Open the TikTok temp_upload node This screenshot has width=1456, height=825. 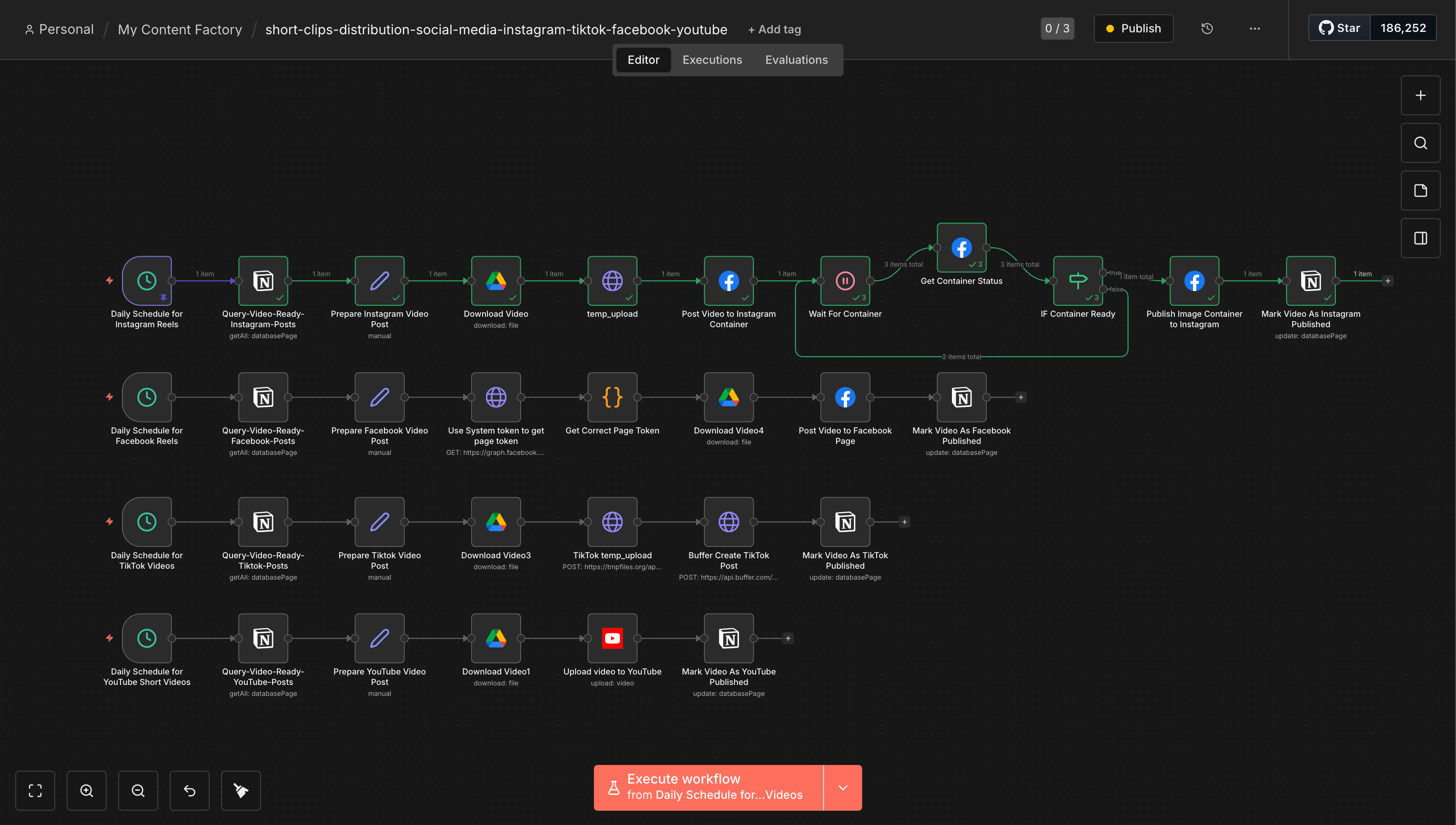pos(612,522)
